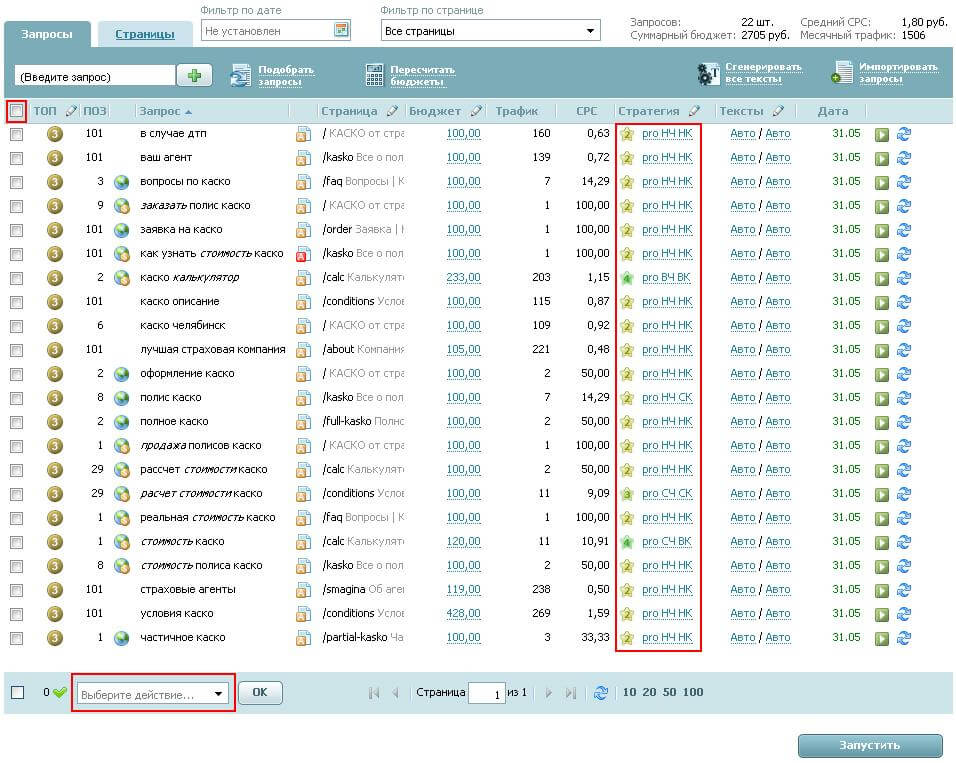
Task: Select the 'каско калькулятор' row checkbox
Action: [16, 278]
